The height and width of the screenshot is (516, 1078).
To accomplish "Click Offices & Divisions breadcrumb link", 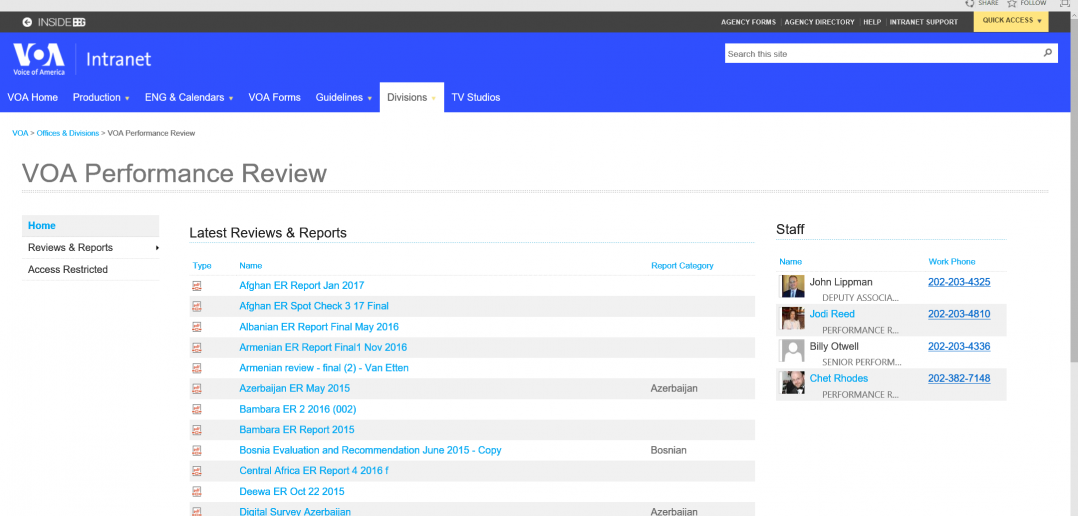I will [x=67, y=133].
